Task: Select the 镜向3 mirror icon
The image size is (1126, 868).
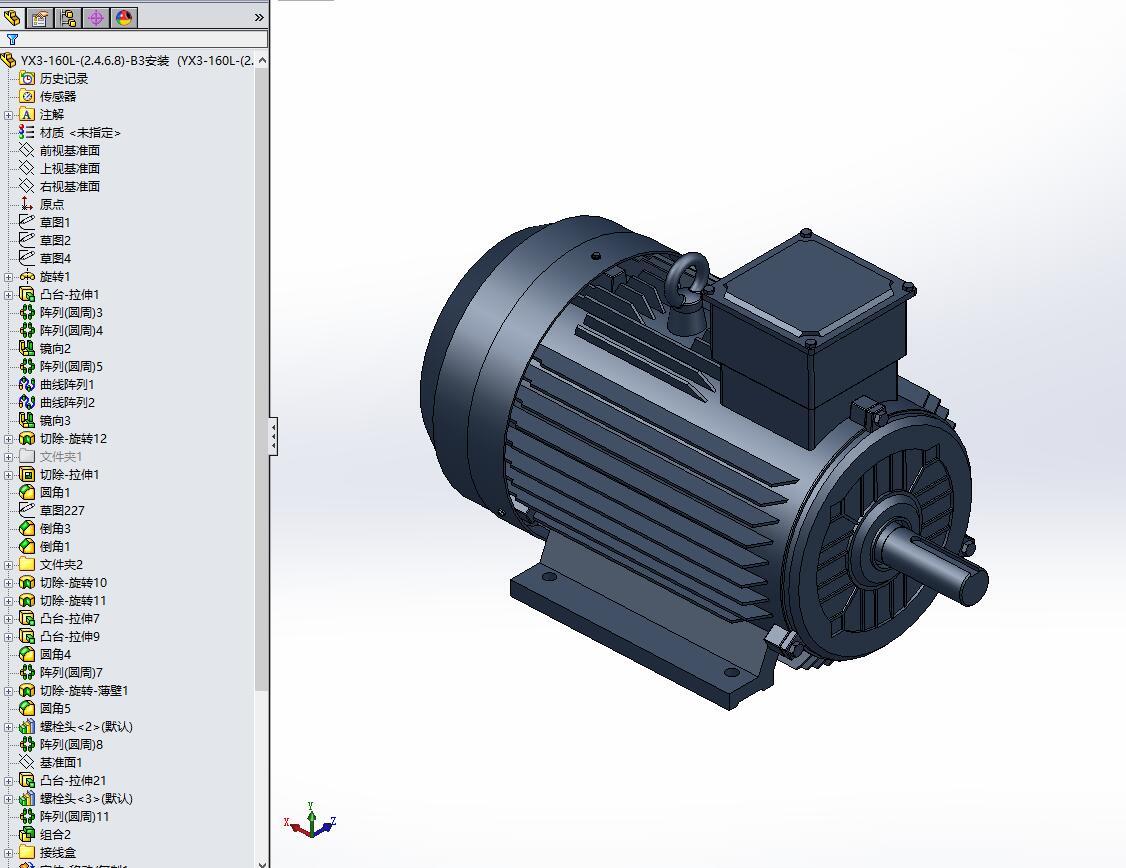Action: coord(27,420)
